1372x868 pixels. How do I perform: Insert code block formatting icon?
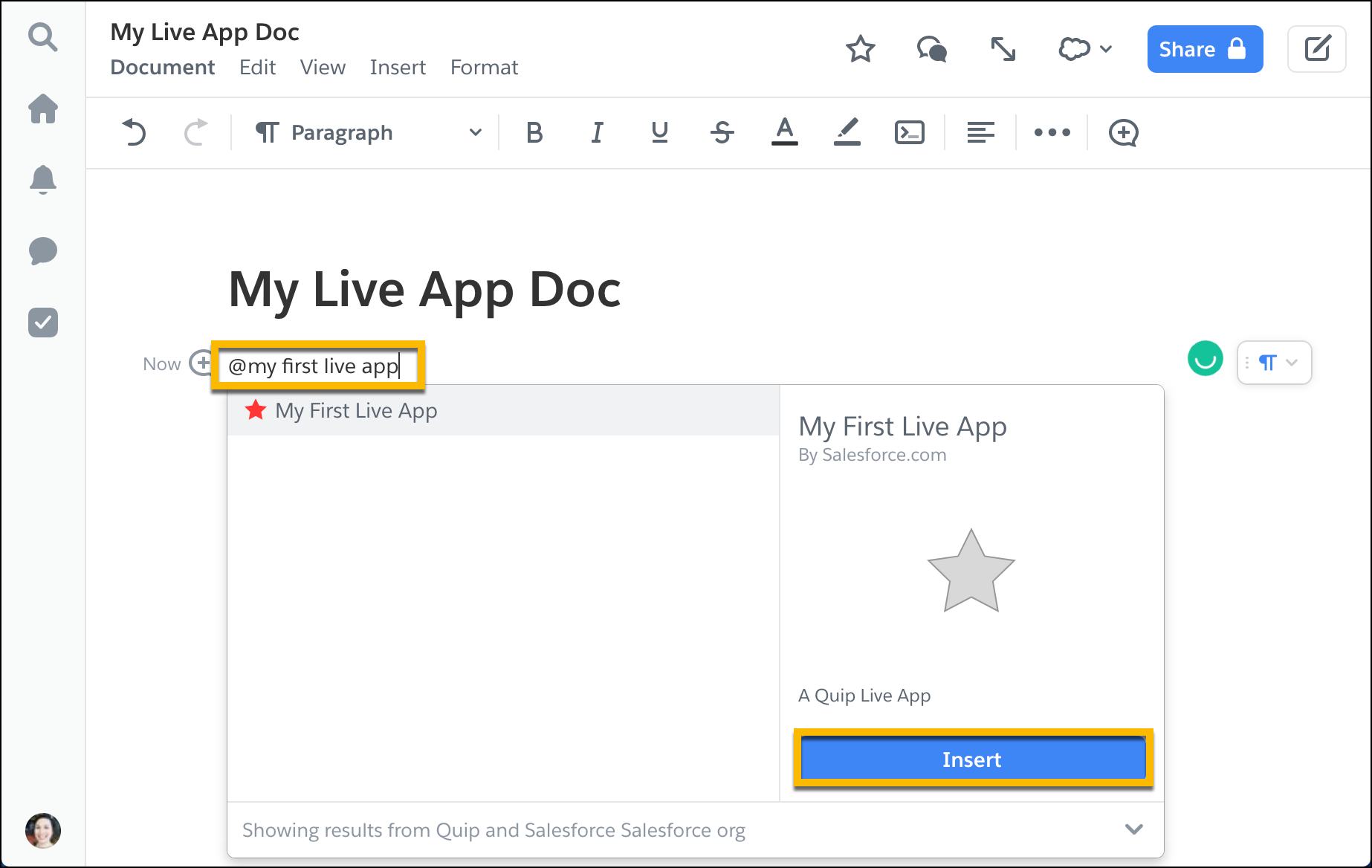pyautogui.click(x=909, y=133)
